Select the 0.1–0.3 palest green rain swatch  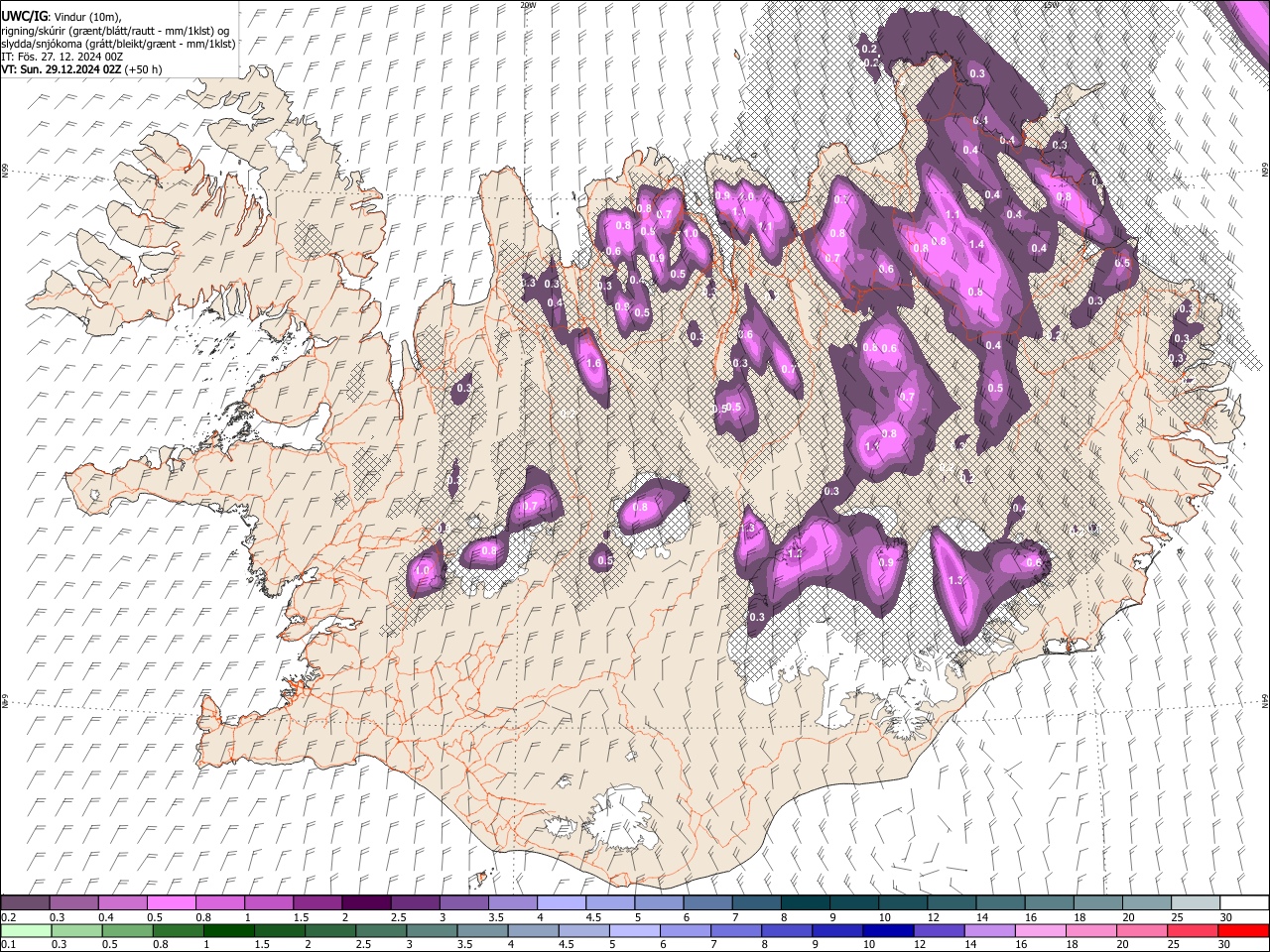coord(26,930)
